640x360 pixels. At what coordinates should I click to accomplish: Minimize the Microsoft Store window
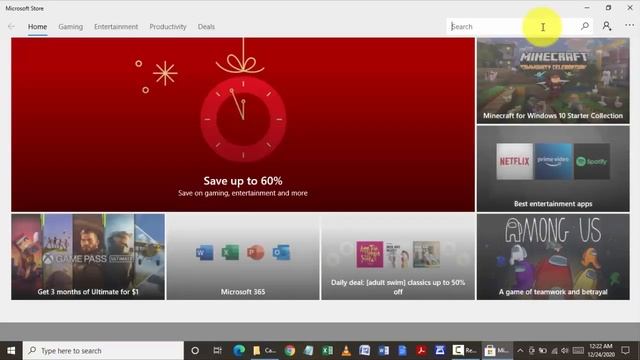coord(587,8)
